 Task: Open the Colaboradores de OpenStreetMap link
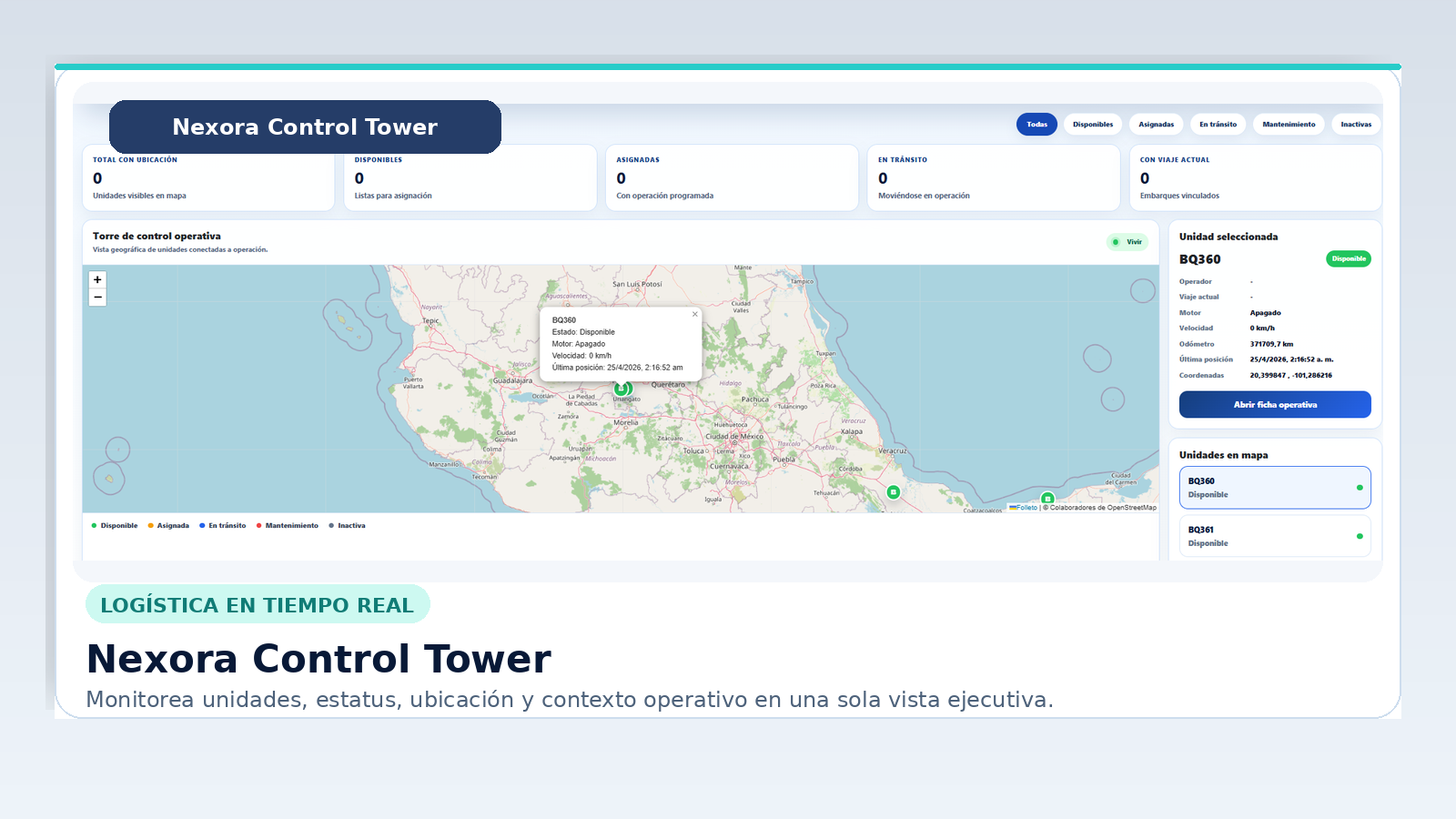tap(1103, 508)
